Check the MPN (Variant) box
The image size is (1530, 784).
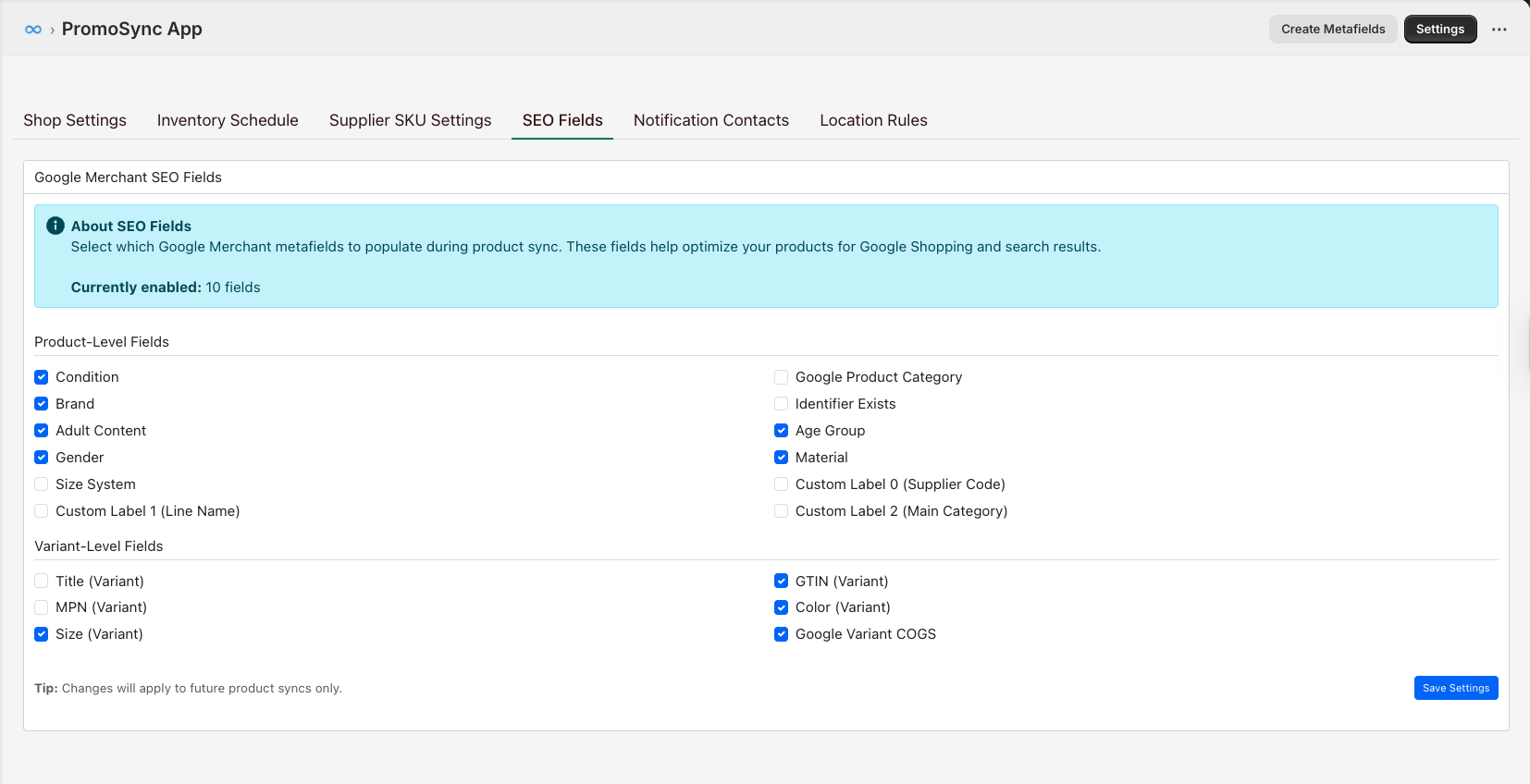click(42, 607)
